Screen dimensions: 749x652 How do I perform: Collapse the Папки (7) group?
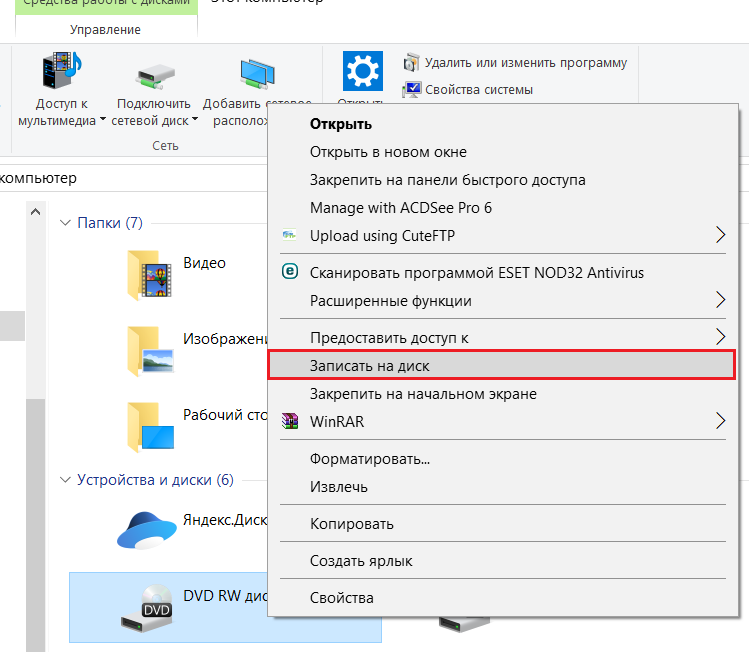65,223
